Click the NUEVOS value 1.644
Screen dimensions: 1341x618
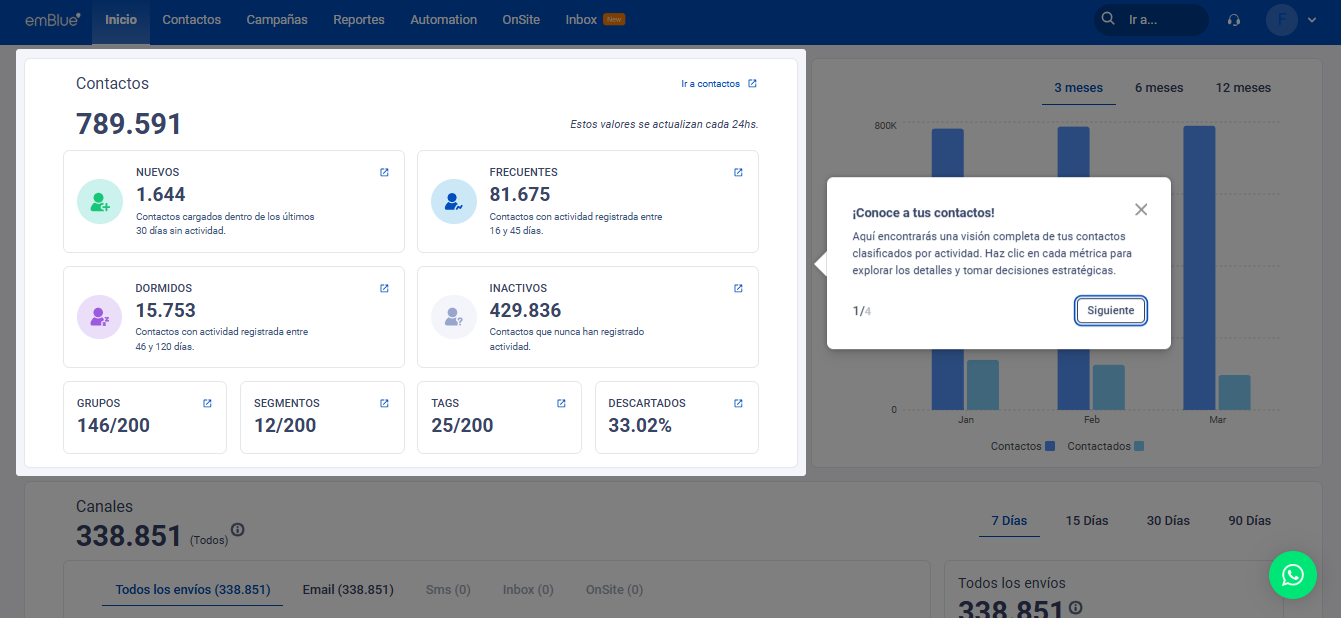coord(161,195)
